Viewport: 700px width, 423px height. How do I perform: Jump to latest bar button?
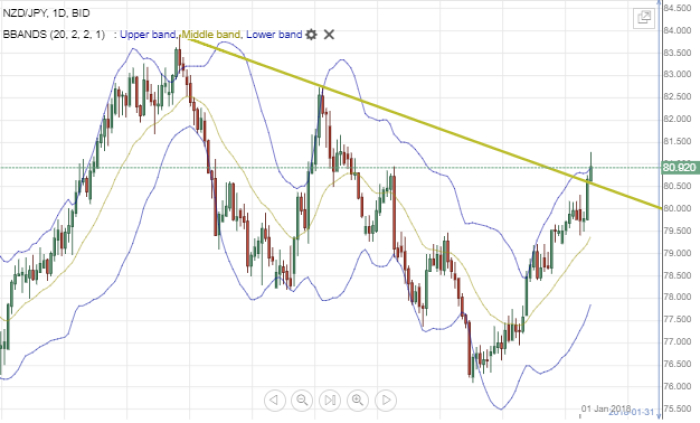[330, 400]
